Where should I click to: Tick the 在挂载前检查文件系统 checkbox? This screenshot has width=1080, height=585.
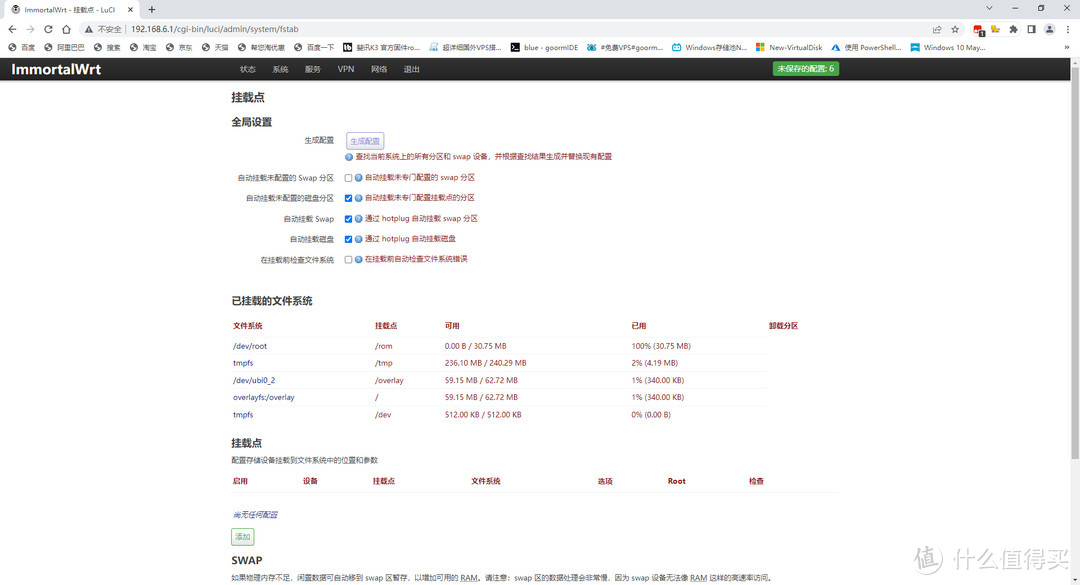coord(348,260)
